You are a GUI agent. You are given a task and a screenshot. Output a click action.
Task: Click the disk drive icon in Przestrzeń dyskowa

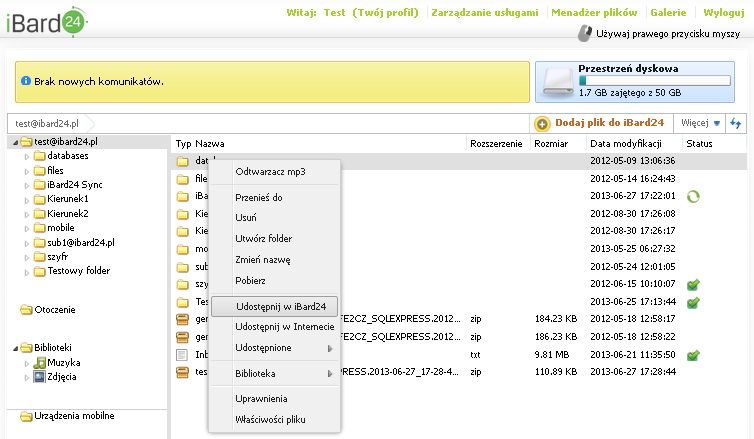(558, 82)
